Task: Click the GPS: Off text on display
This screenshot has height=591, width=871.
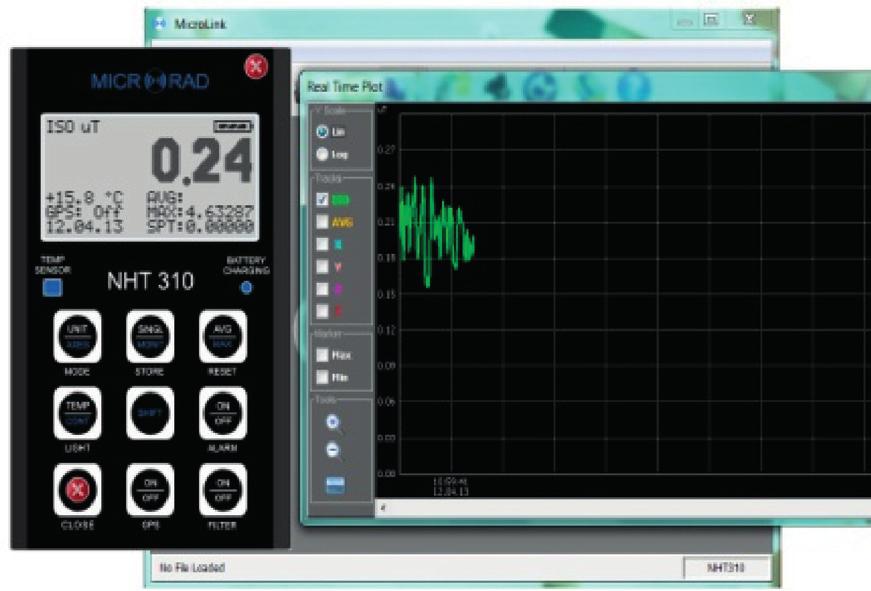Action: coord(84,212)
